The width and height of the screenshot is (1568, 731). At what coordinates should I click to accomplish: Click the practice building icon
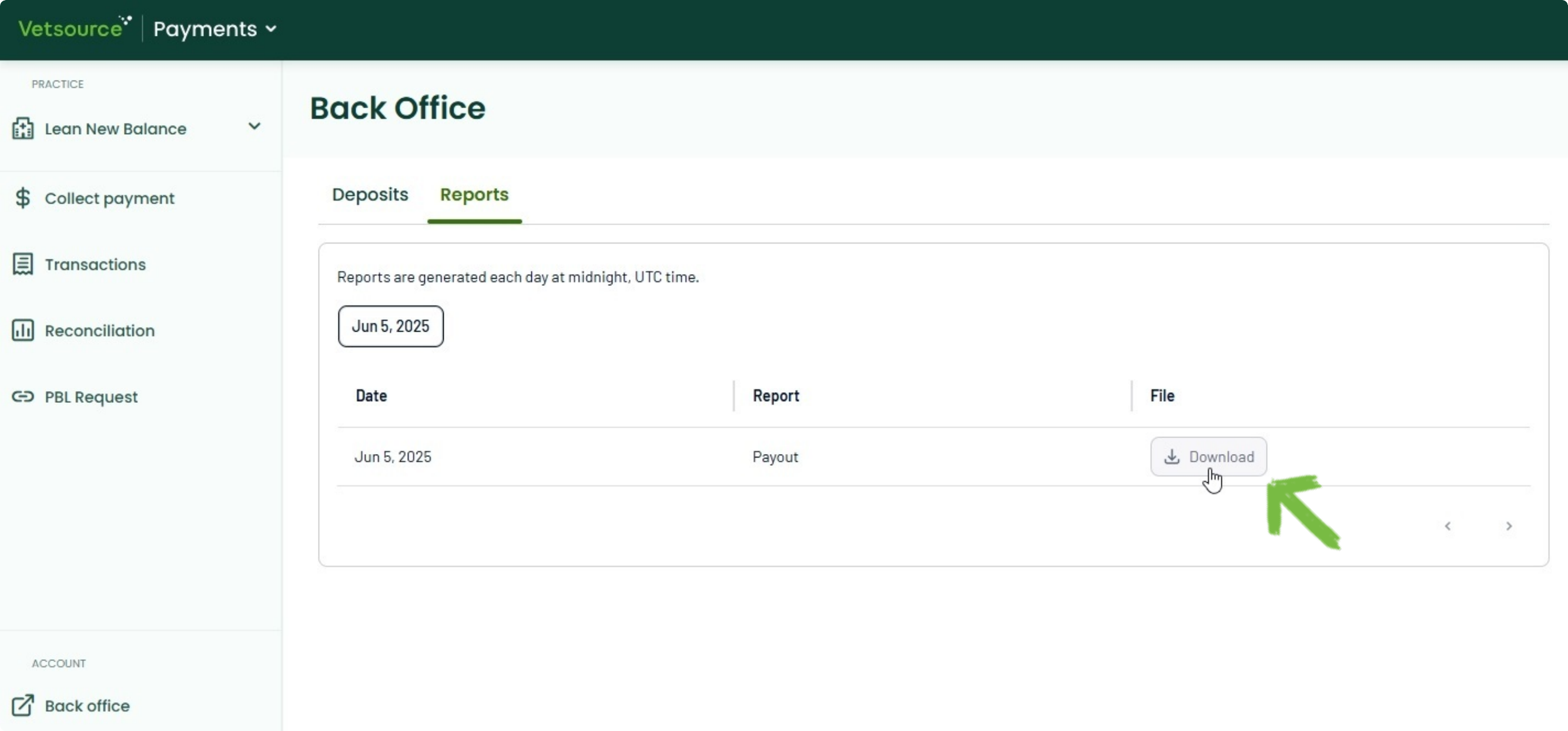(22, 129)
